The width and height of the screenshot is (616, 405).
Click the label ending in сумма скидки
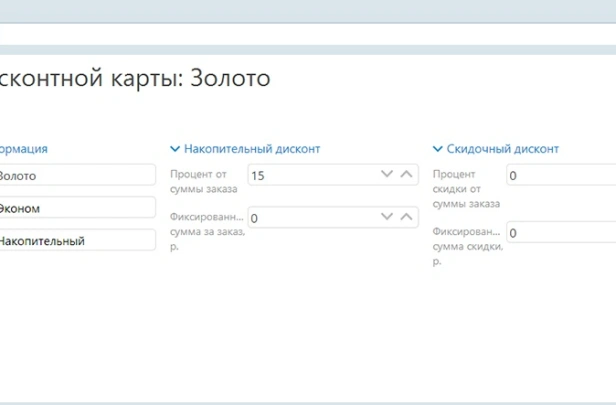(467, 245)
